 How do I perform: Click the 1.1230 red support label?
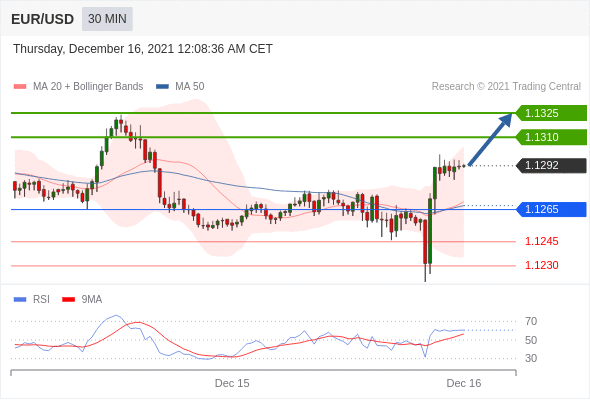541,265
